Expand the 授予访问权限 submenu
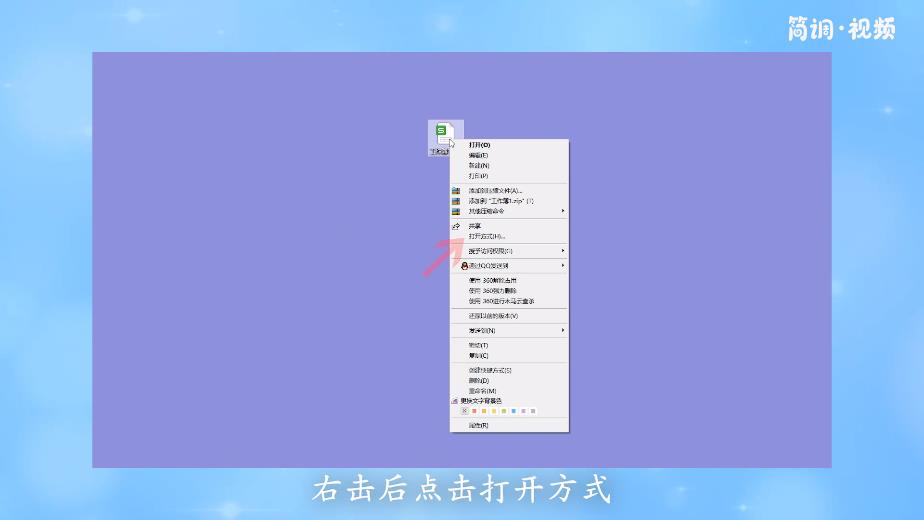The width and height of the screenshot is (924, 520). coord(509,251)
